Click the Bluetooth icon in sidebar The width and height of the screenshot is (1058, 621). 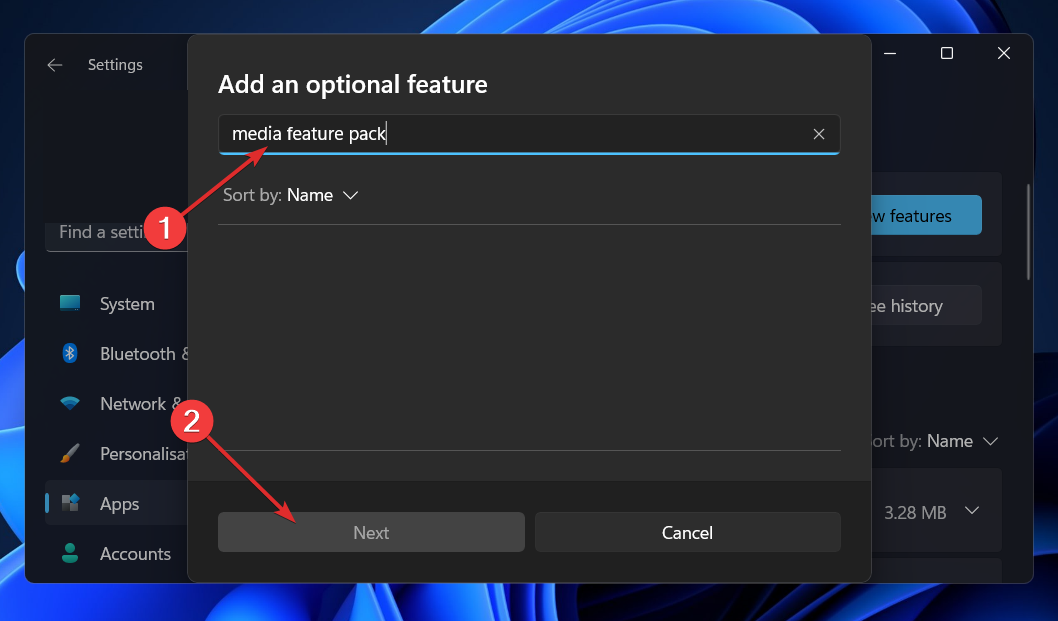point(69,353)
